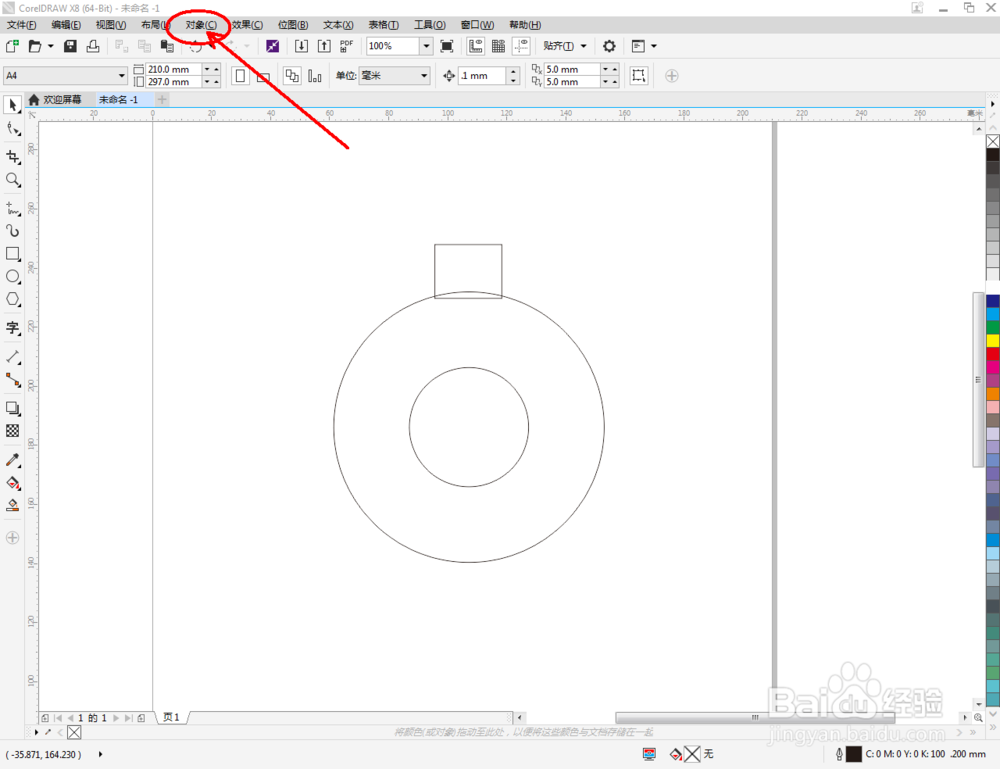The height and width of the screenshot is (769, 1000).
Task: Select the Rectangle tool
Action: click(x=13, y=254)
